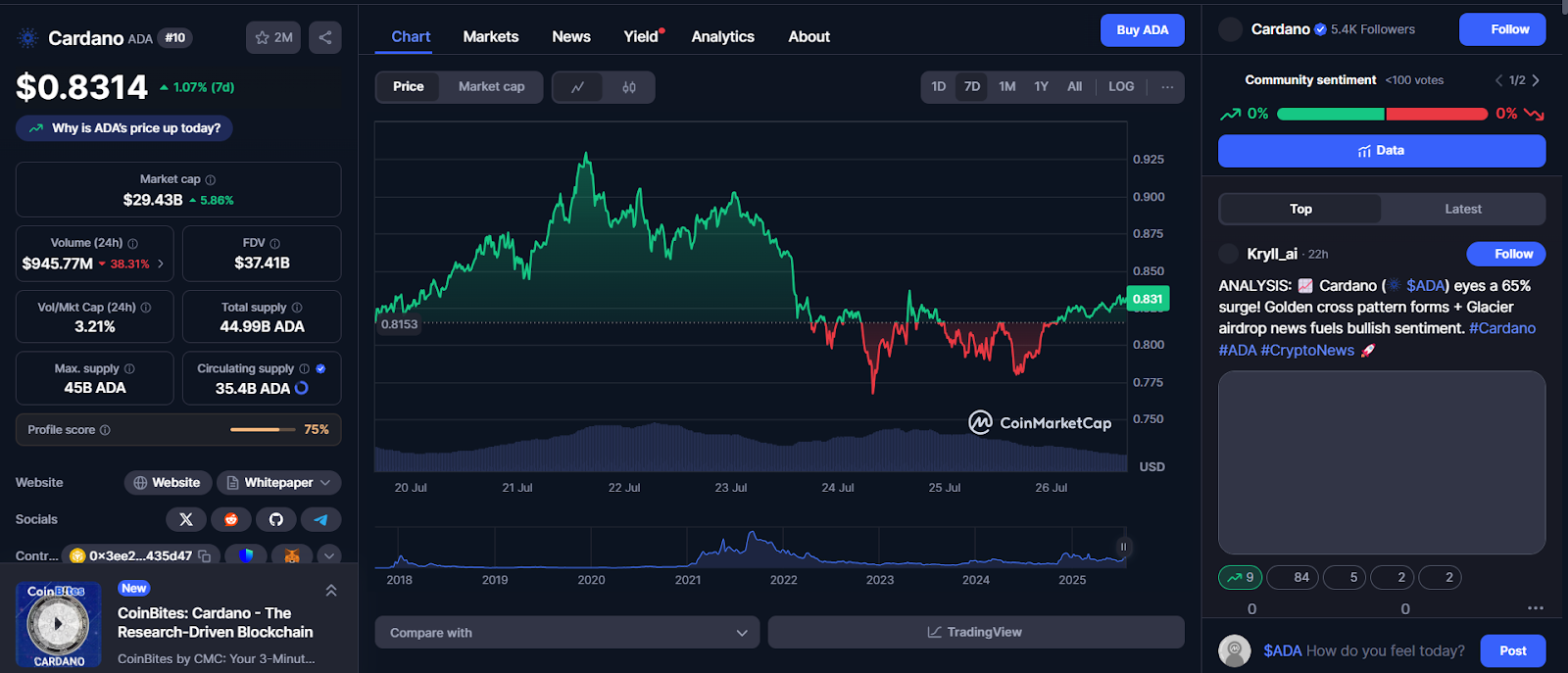Viewport: 1568px width, 673px height.
Task: Open the About tab
Action: coord(809,36)
